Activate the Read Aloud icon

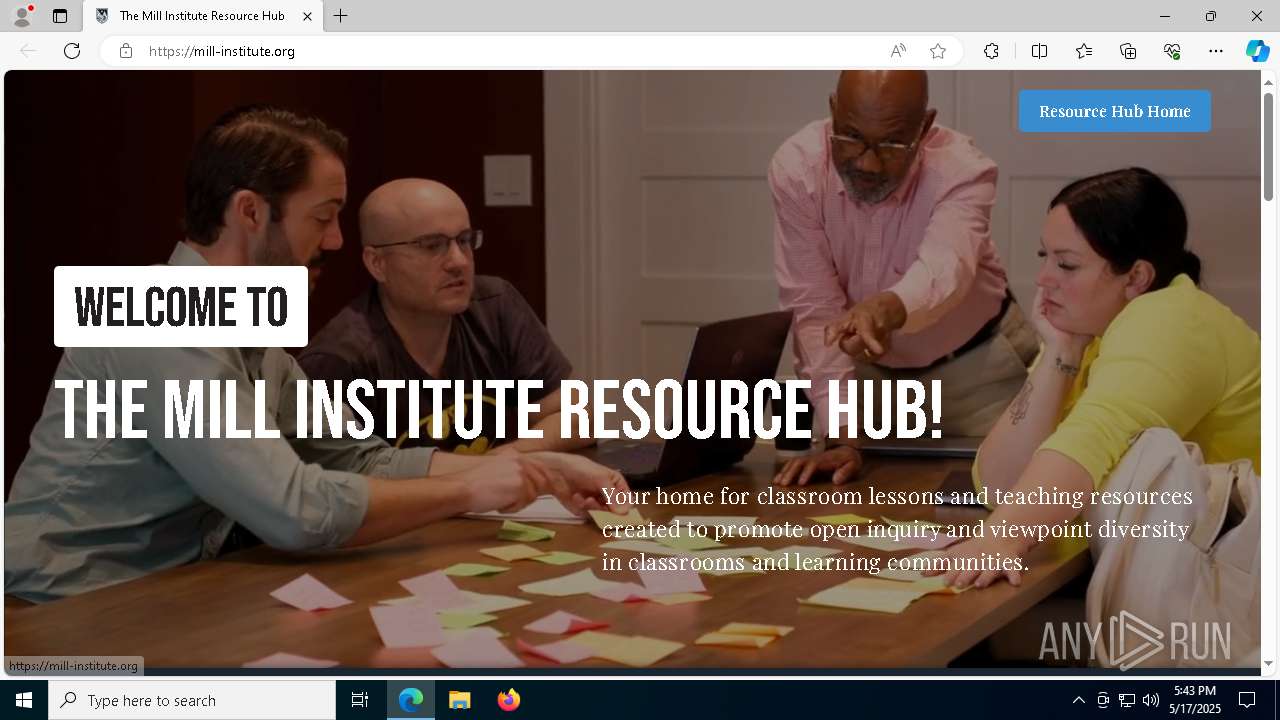point(898,51)
